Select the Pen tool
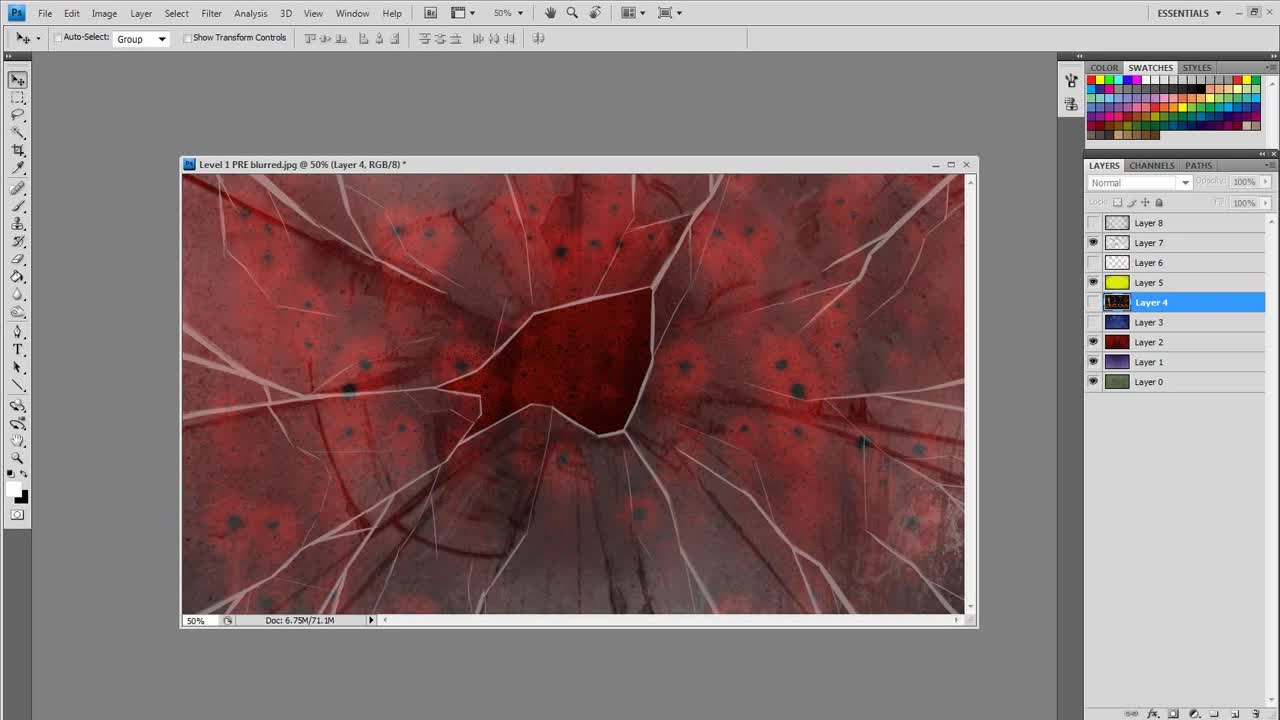Image resolution: width=1280 pixels, height=720 pixels. [18, 332]
